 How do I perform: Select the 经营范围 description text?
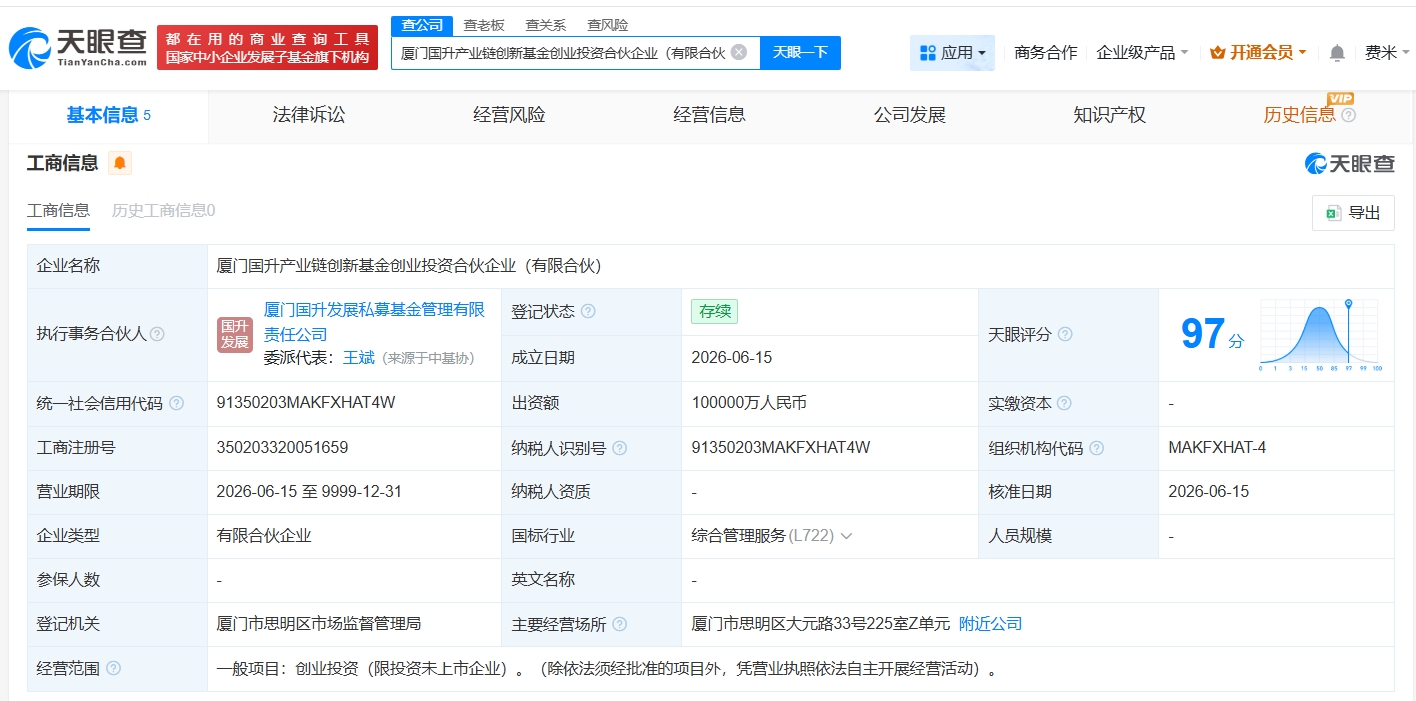coord(607,668)
